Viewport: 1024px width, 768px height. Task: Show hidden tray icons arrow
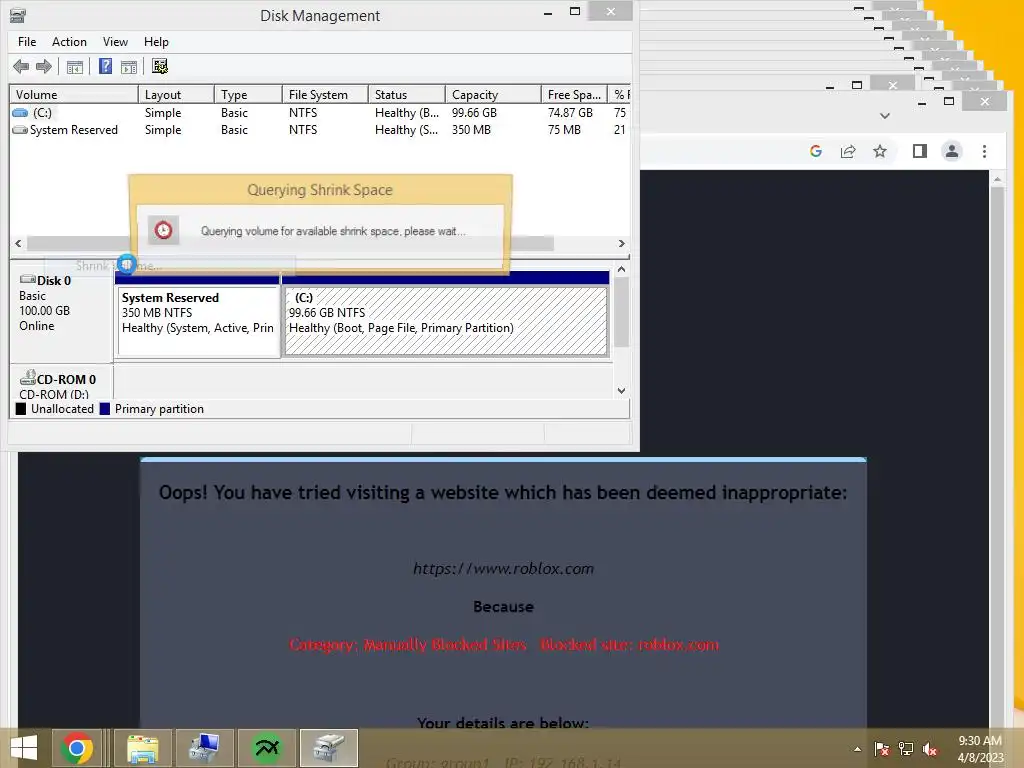pos(857,749)
